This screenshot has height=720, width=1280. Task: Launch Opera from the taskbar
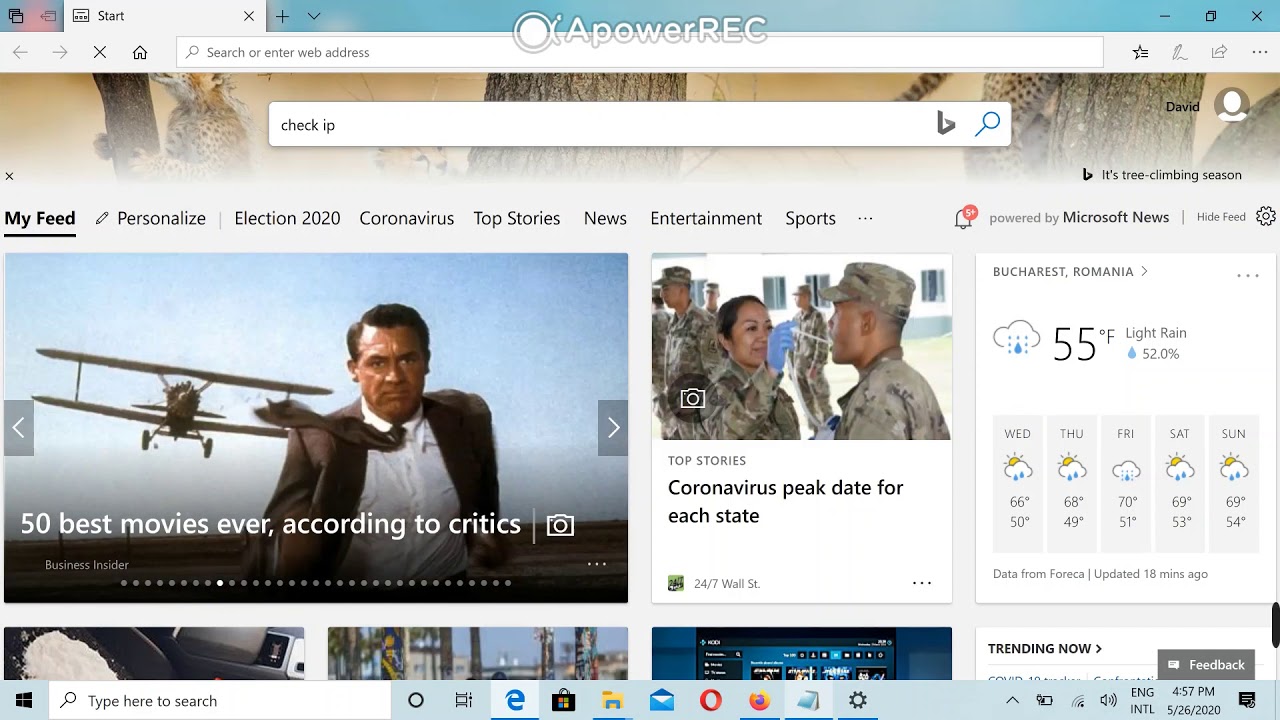click(710, 701)
